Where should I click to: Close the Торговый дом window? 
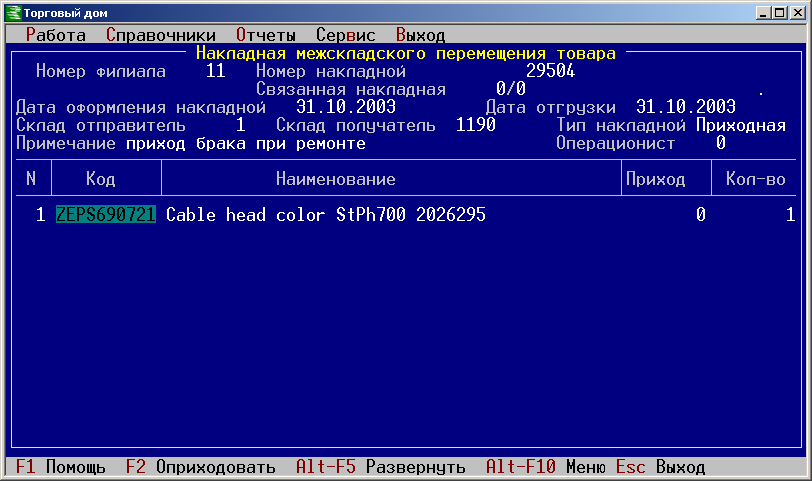[798, 13]
